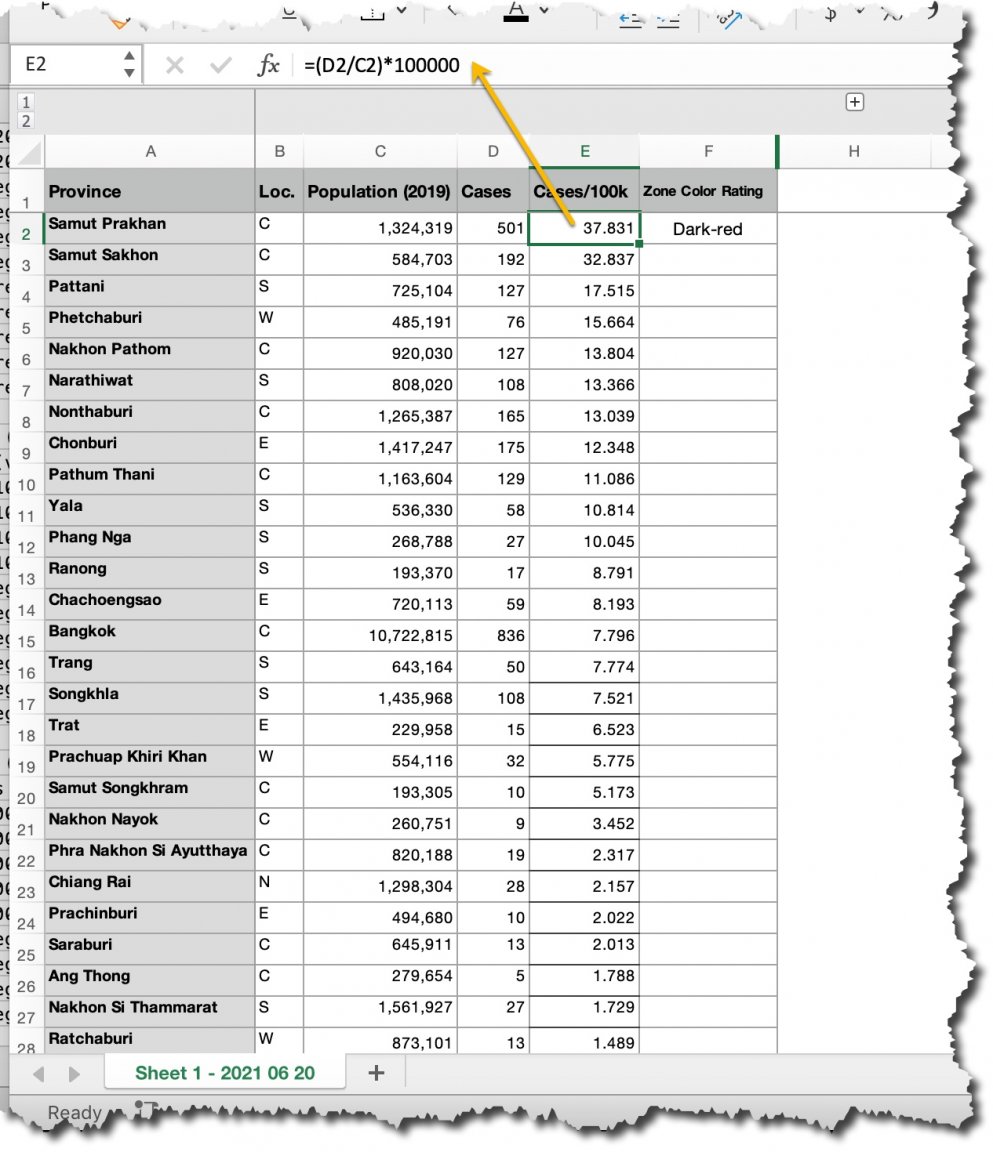
Task: Select the population value 1,324,319
Action: 380,228
